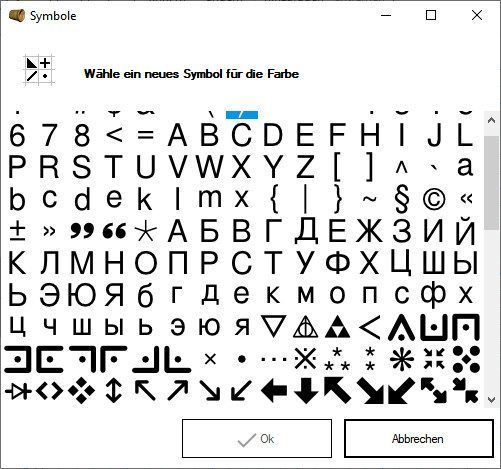
Task: Select the Cyrillic letter Ф capital symbol
Action: pyautogui.click(x=337, y=262)
